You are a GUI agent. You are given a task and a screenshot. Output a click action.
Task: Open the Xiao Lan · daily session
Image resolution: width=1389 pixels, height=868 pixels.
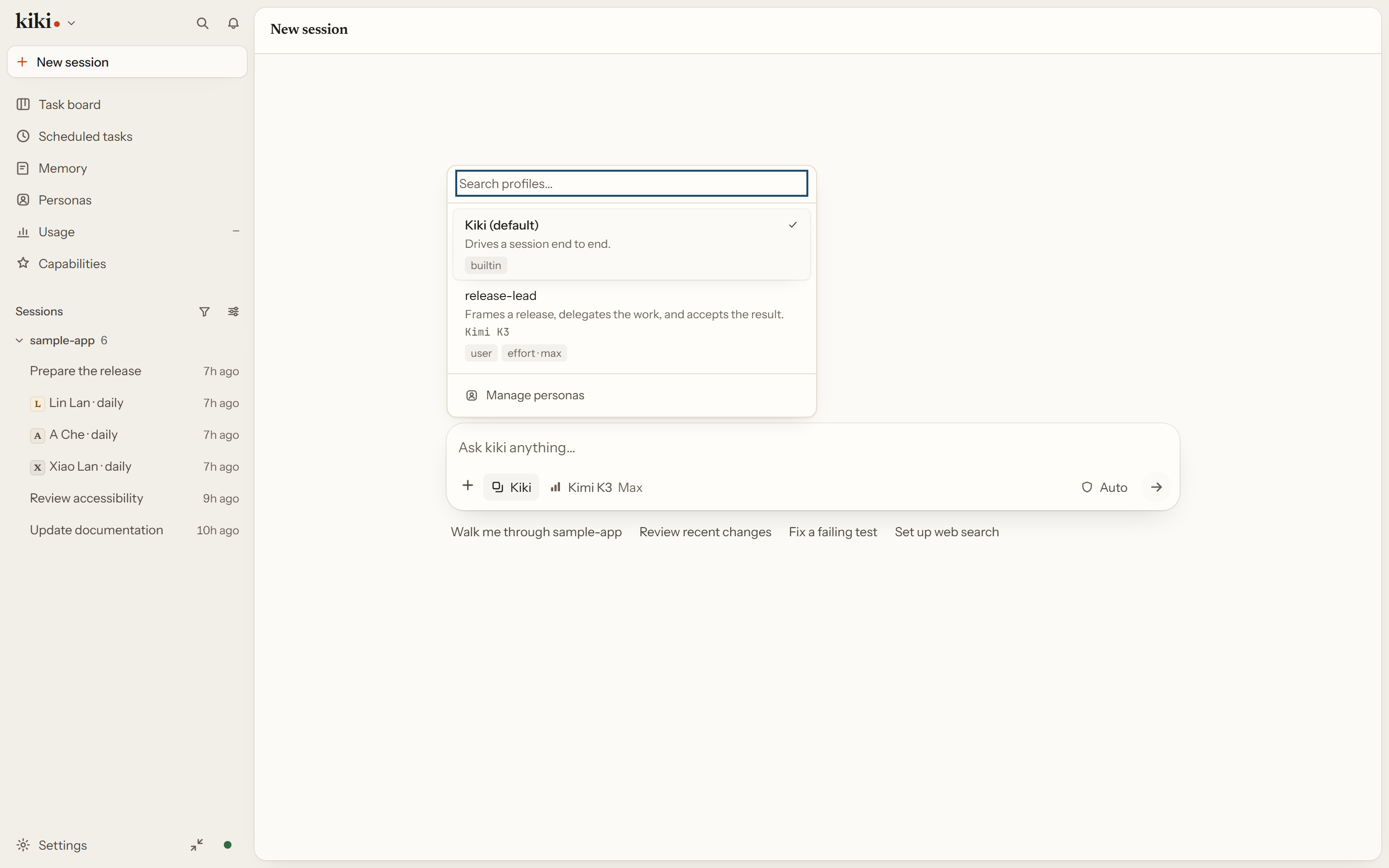point(127,467)
